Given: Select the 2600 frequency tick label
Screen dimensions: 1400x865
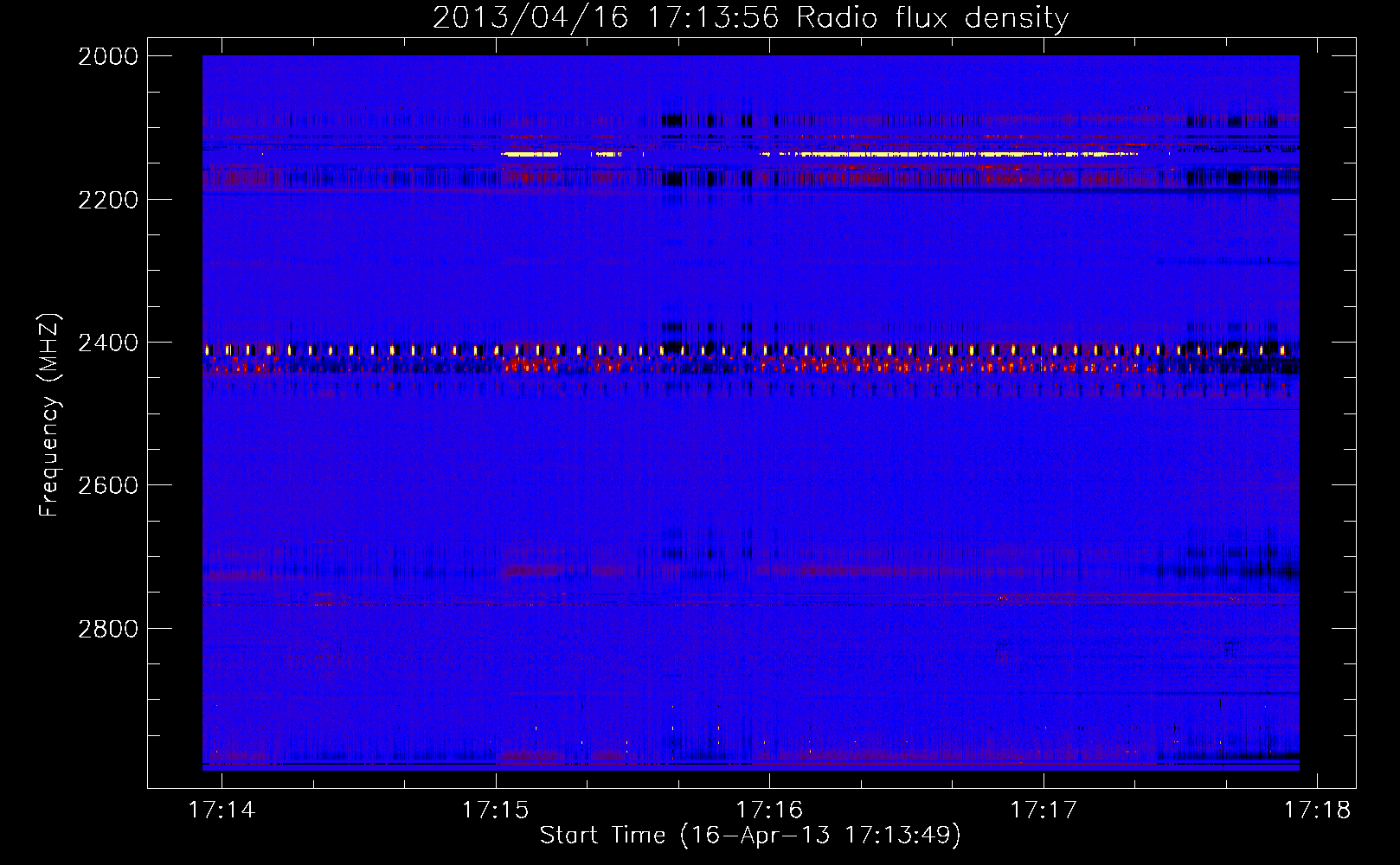Looking at the screenshot, I should point(108,486).
